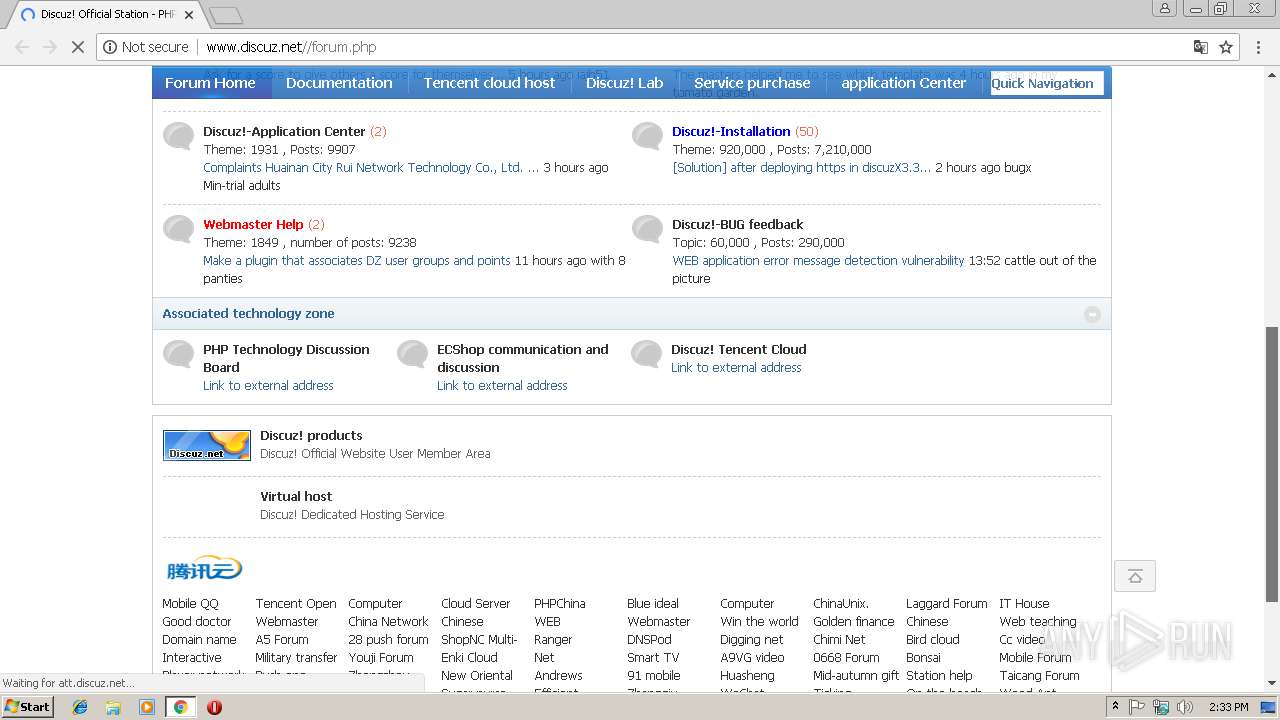Open Discuz!-Installation forum link
Viewport: 1280px width, 720px height.
click(x=731, y=131)
